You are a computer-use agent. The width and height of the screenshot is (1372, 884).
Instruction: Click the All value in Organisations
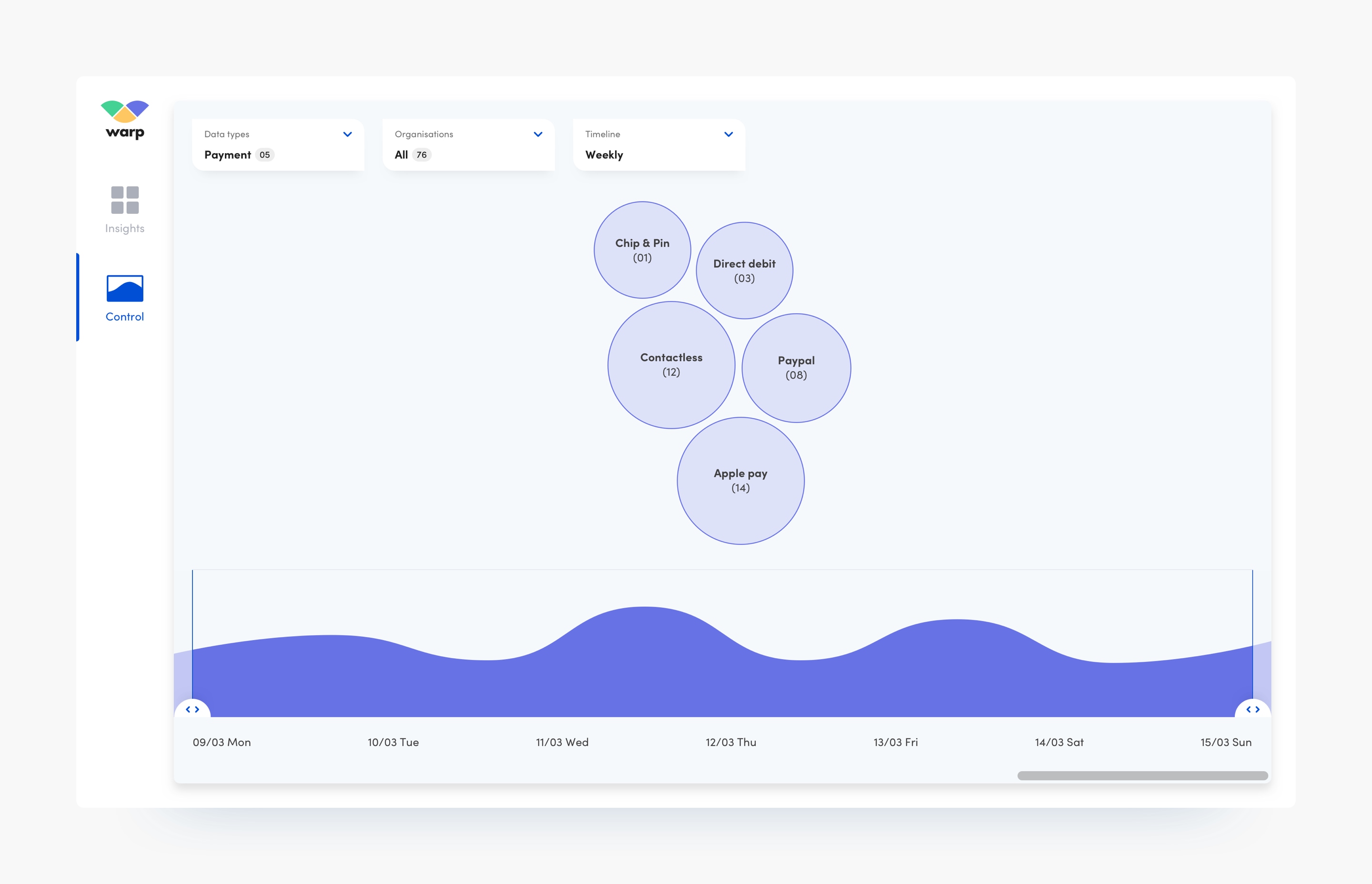[401, 155]
